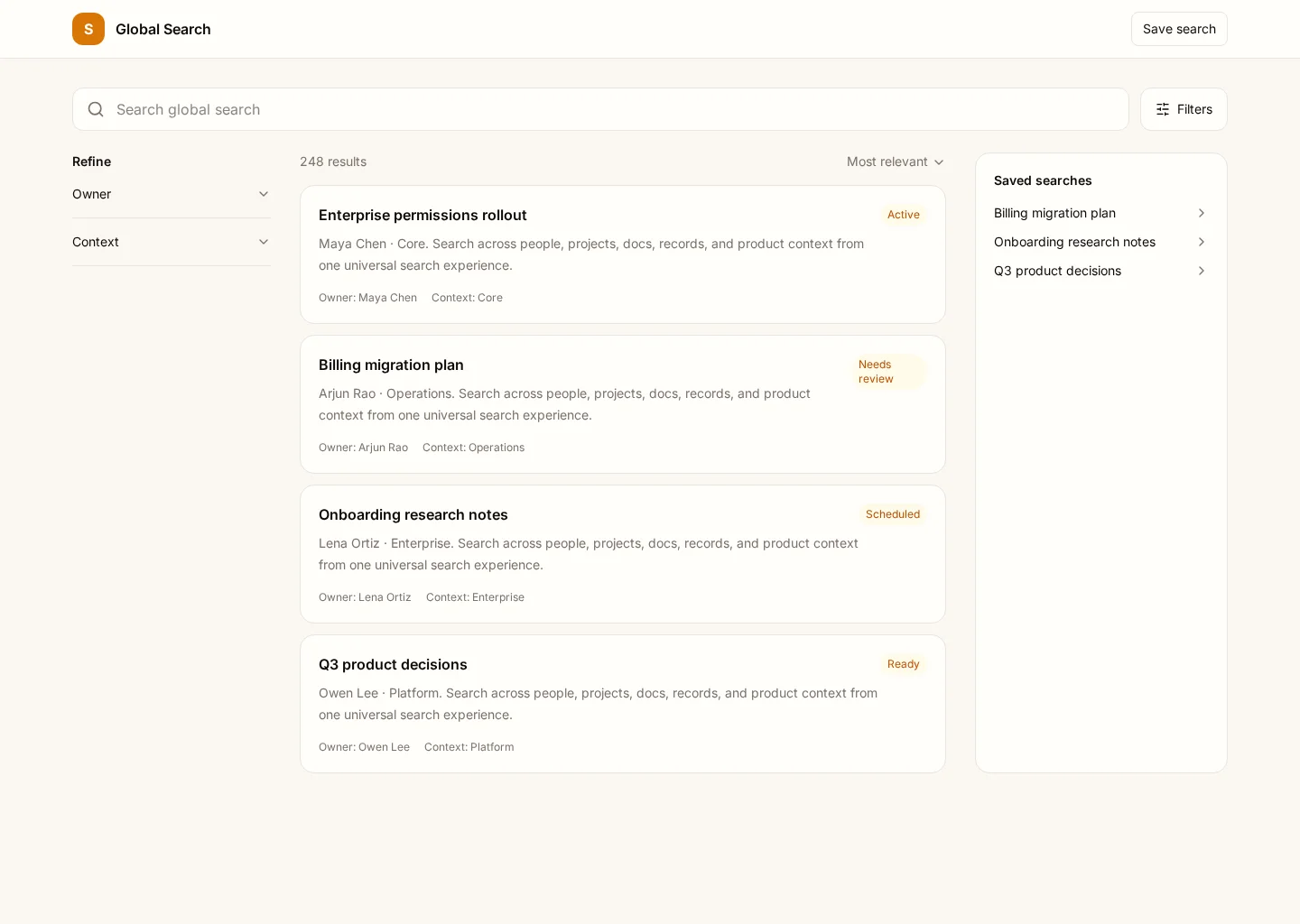Click the Owner: Owen Lee tag
The width and height of the screenshot is (1300, 924).
tap(364, 747)
